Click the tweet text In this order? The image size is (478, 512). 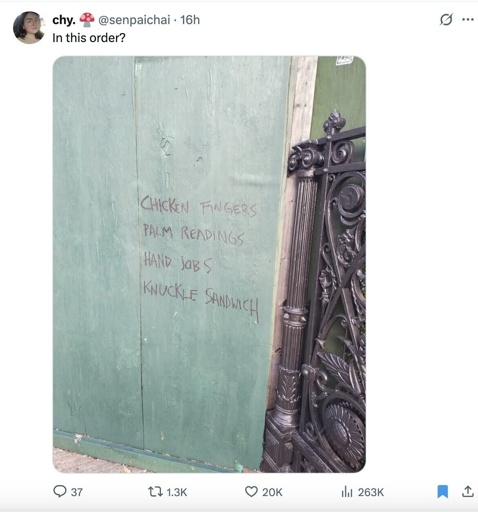pos(89,38)
